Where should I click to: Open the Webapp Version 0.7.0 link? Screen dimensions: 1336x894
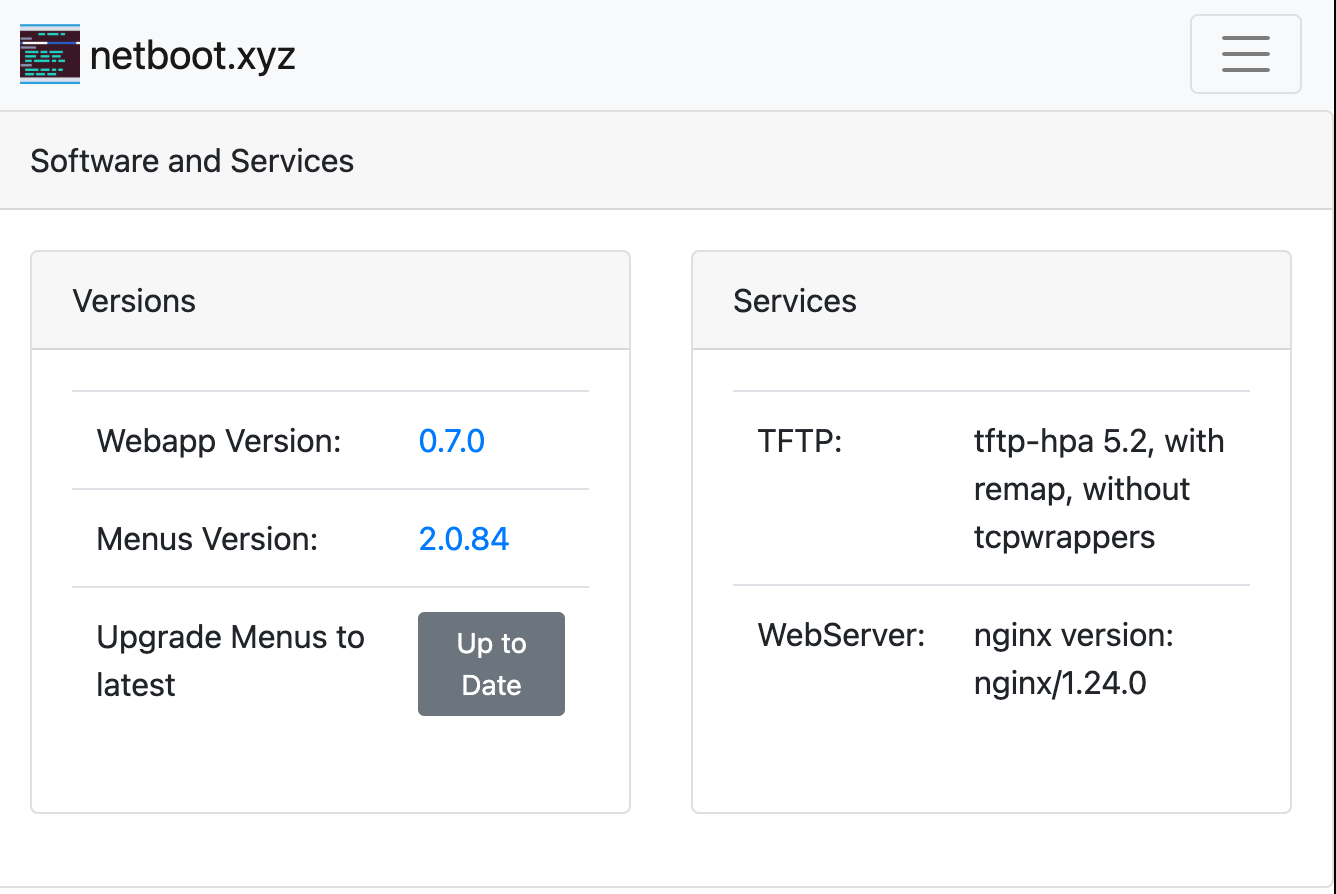(452, 441)
